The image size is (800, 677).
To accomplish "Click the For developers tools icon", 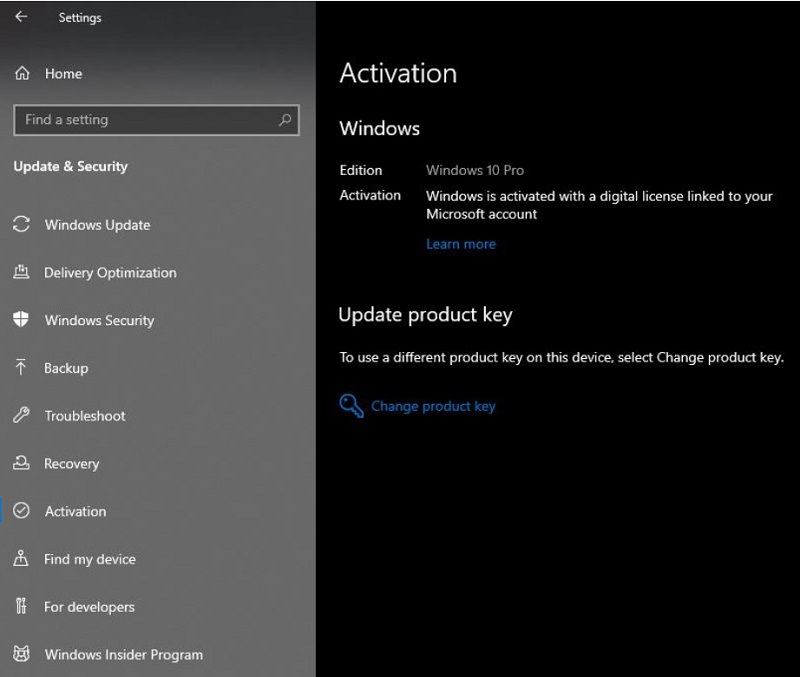I will click(21, 606).
